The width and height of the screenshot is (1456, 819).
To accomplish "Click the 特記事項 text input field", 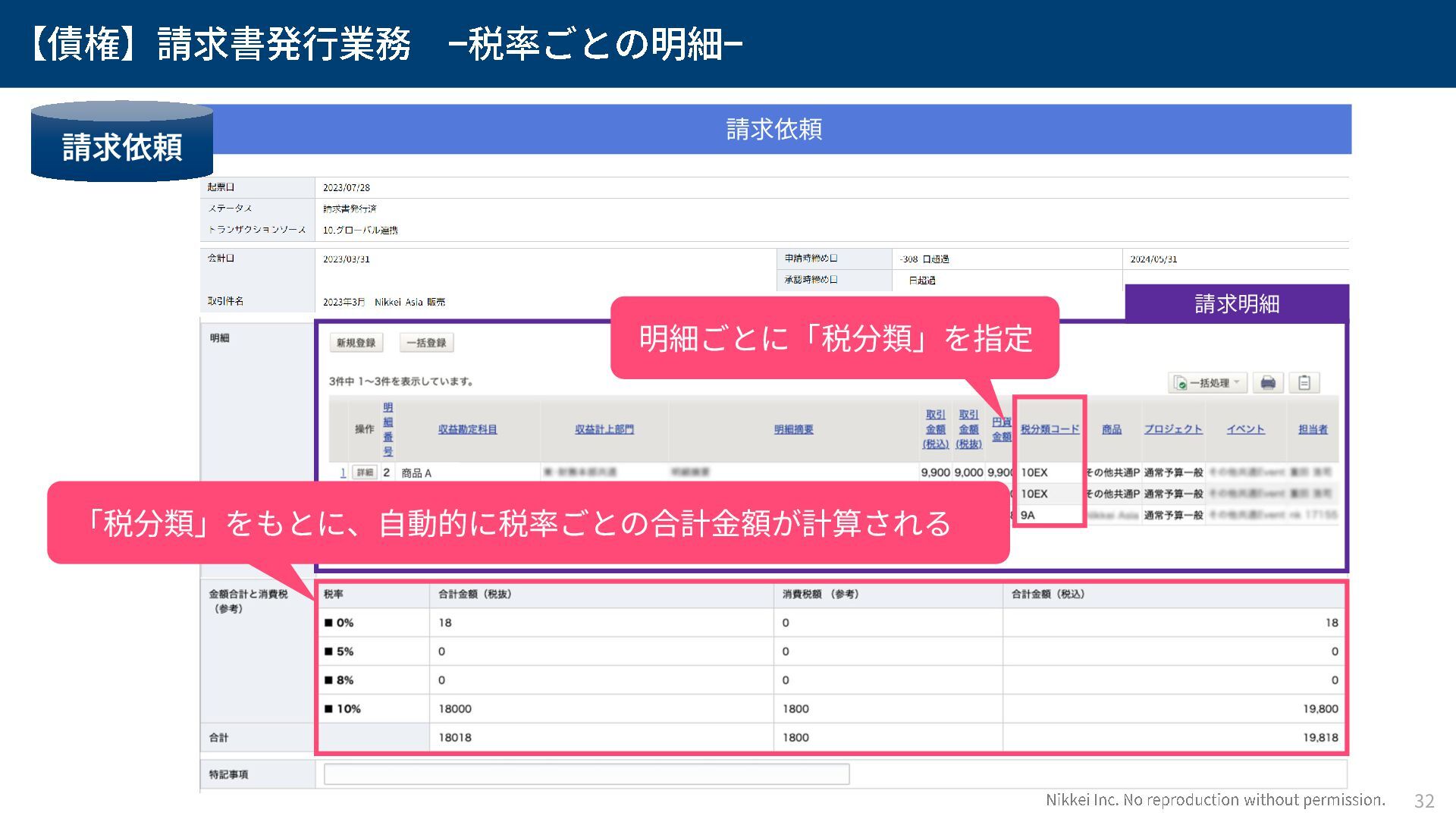I will tap(585, 774).
